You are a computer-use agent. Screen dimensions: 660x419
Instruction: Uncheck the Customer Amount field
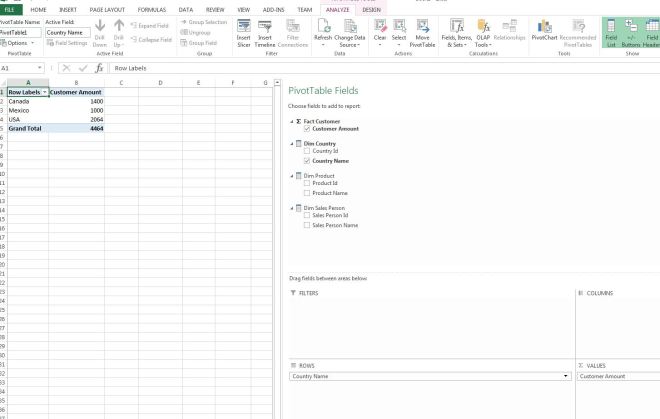pyautogui.click(x=307, y=129)
